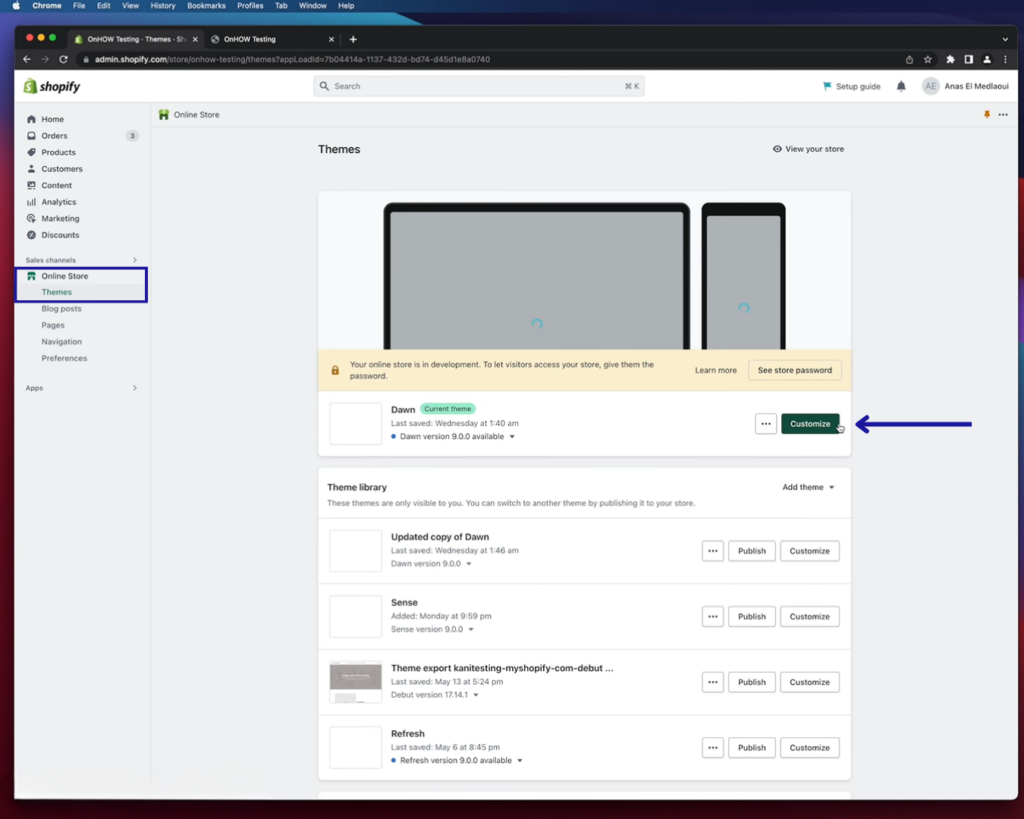1024x819 pixels.
Task: Go back in Chrome
Action: click(x=27, y=59)
